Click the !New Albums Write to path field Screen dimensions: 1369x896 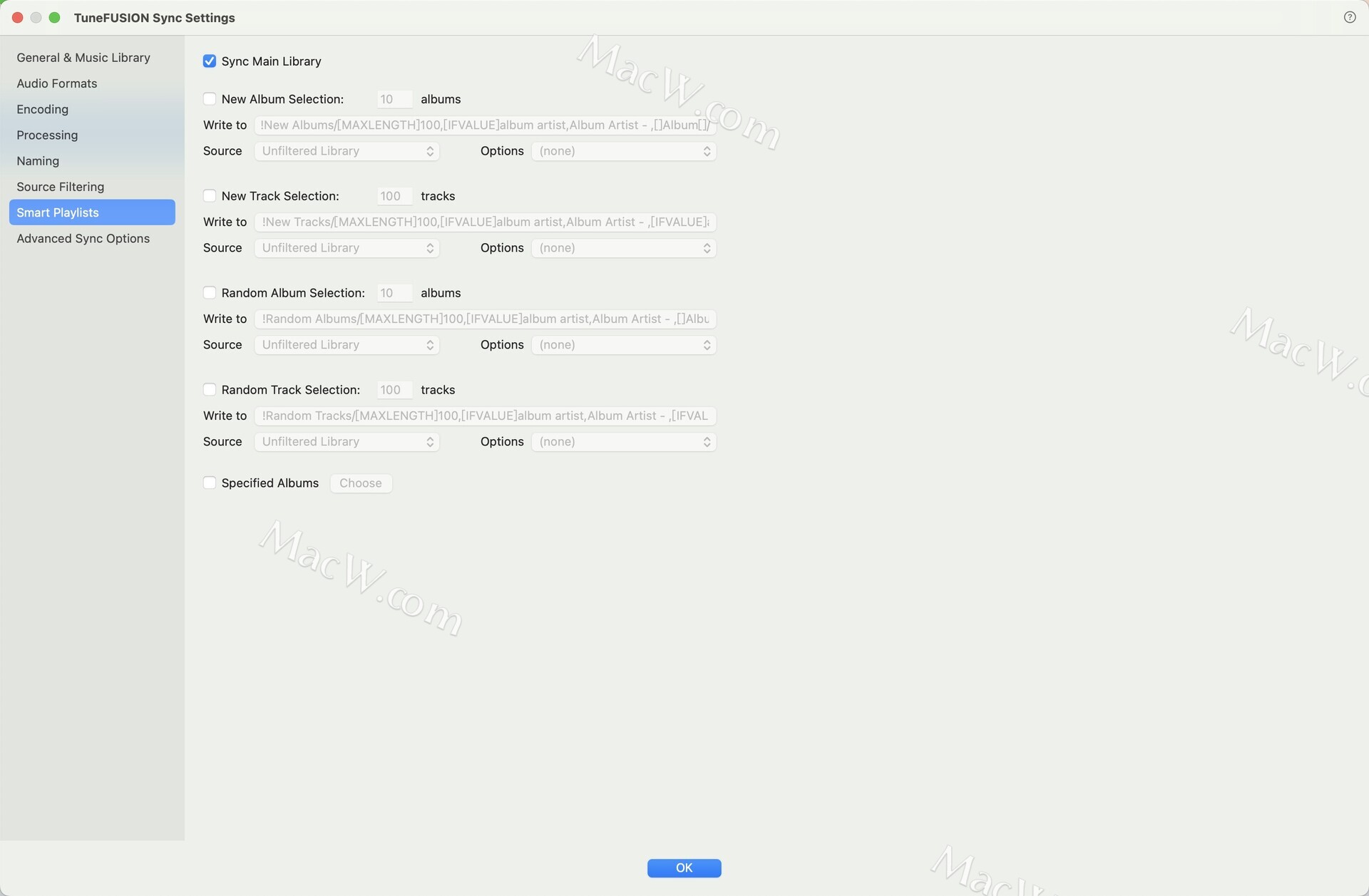485,125
